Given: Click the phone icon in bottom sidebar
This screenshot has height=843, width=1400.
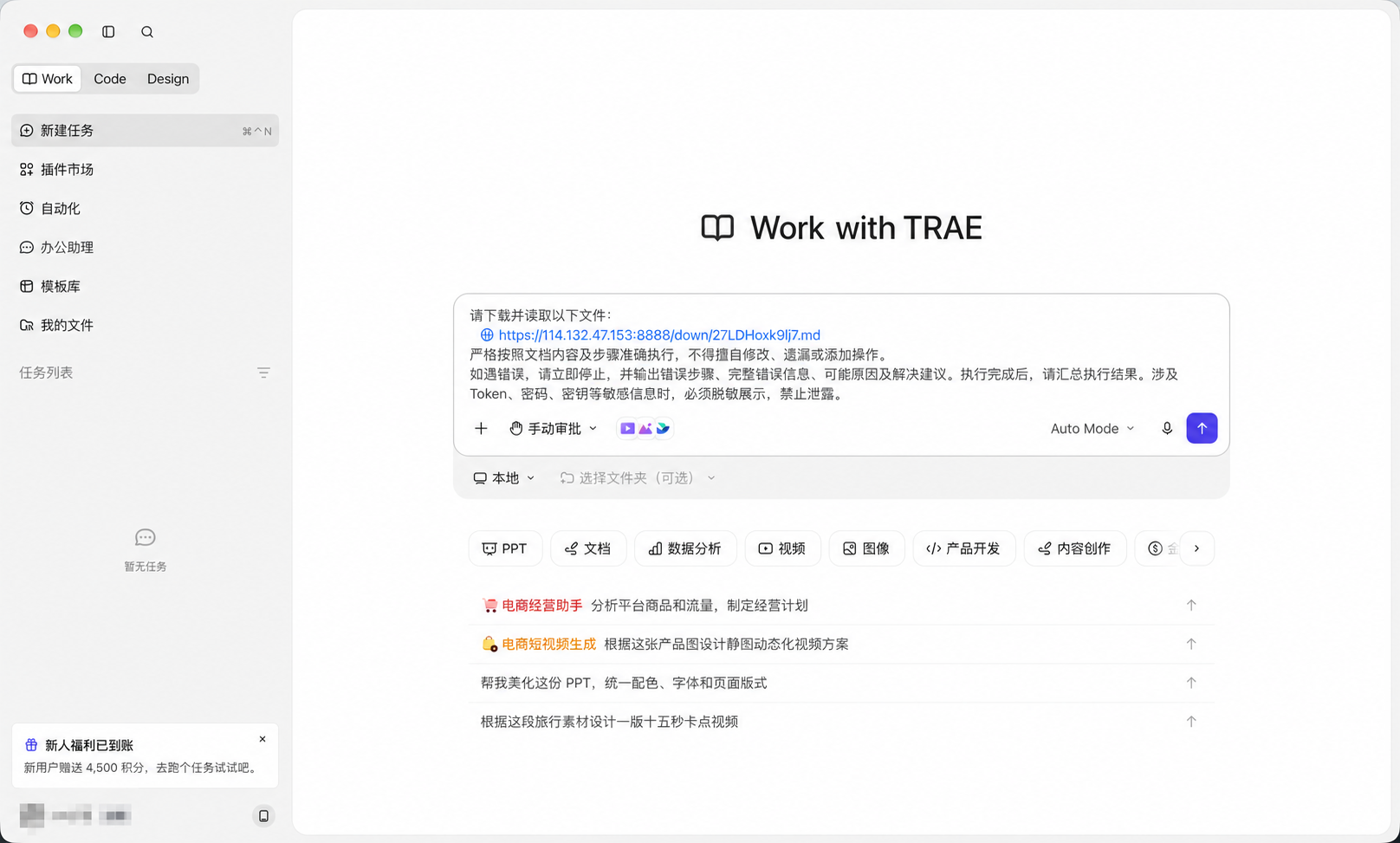Looking at the screenshot, I should (x=263, y=816).
